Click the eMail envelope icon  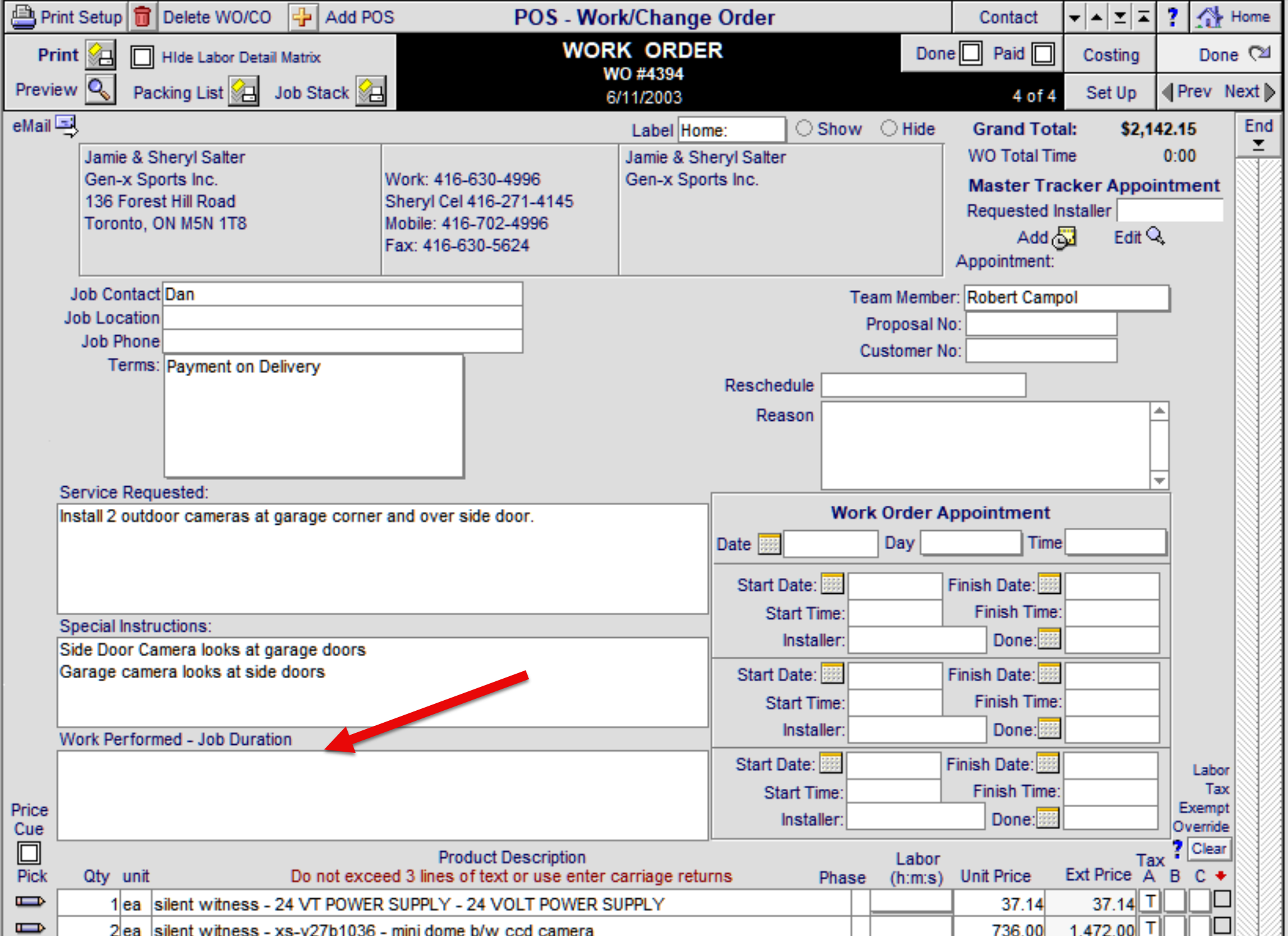pyautogui.click(x=66, y=125)
